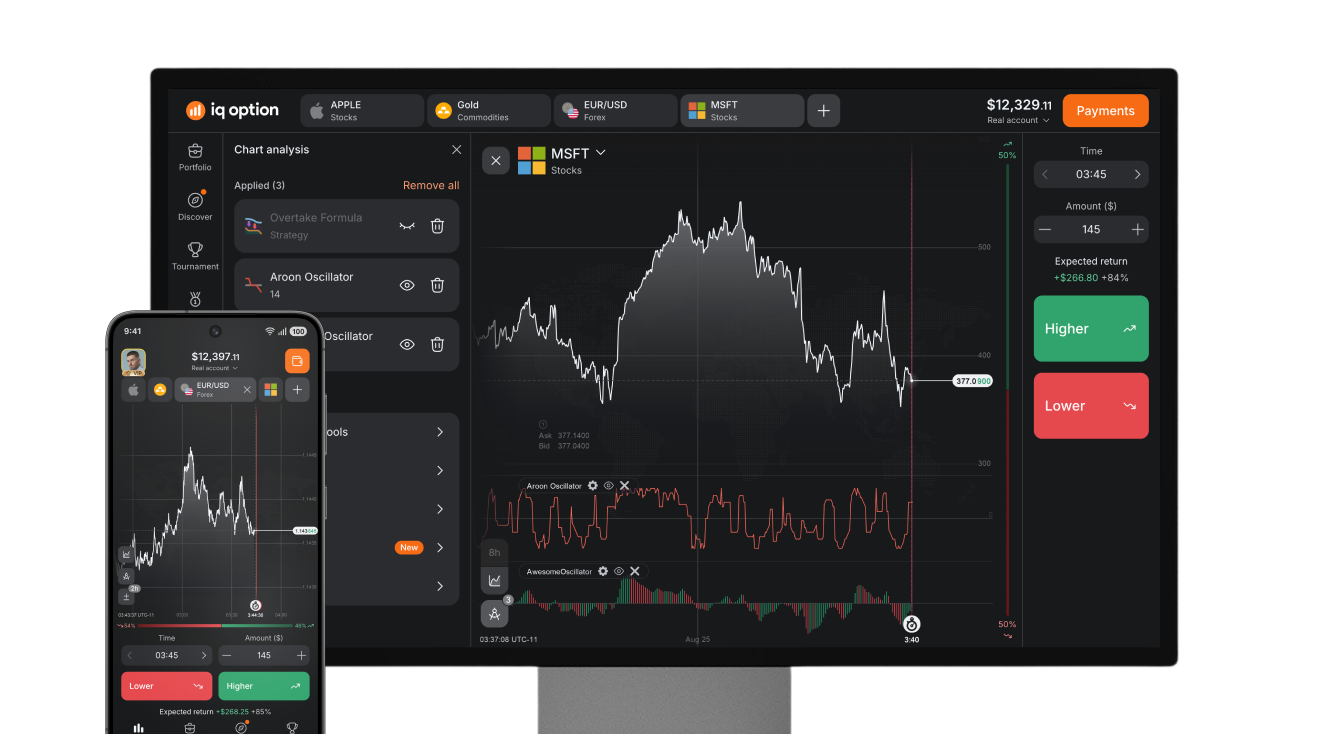Increase the trade amount on desktop
Screen dimensions: 1328x734
[1137, 229]
